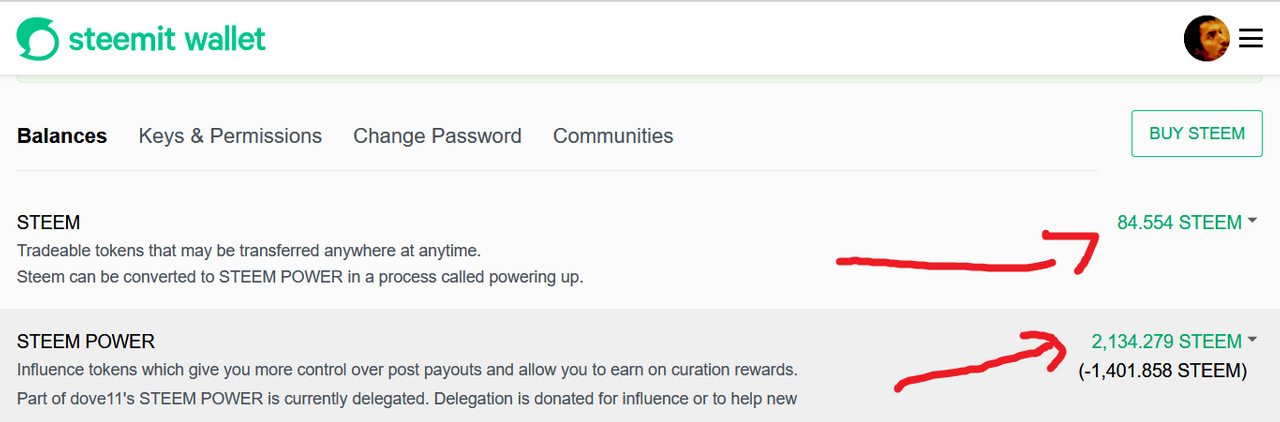
Task: Open the hamburger menu icon
Action: coord(1251,38)
